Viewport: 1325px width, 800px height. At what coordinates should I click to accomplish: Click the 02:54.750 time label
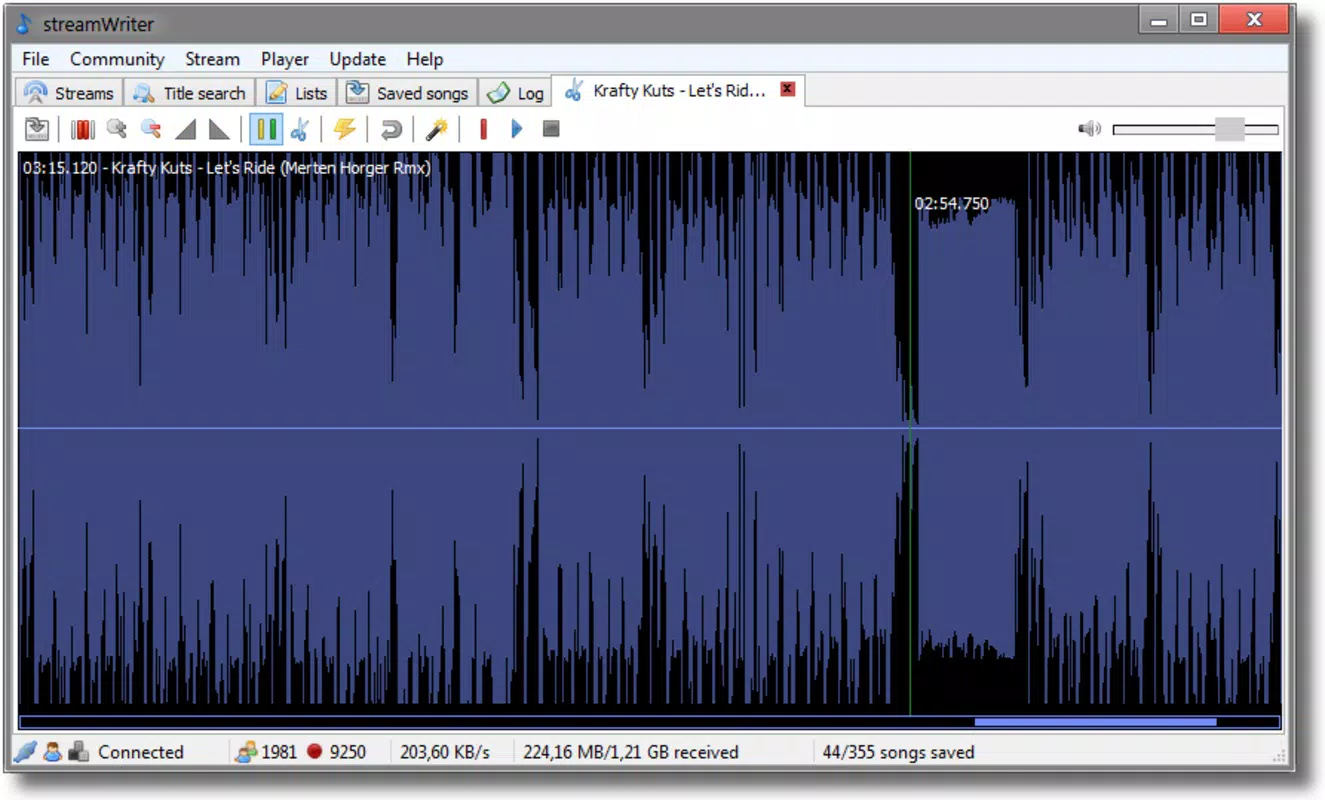coord(952,204)
